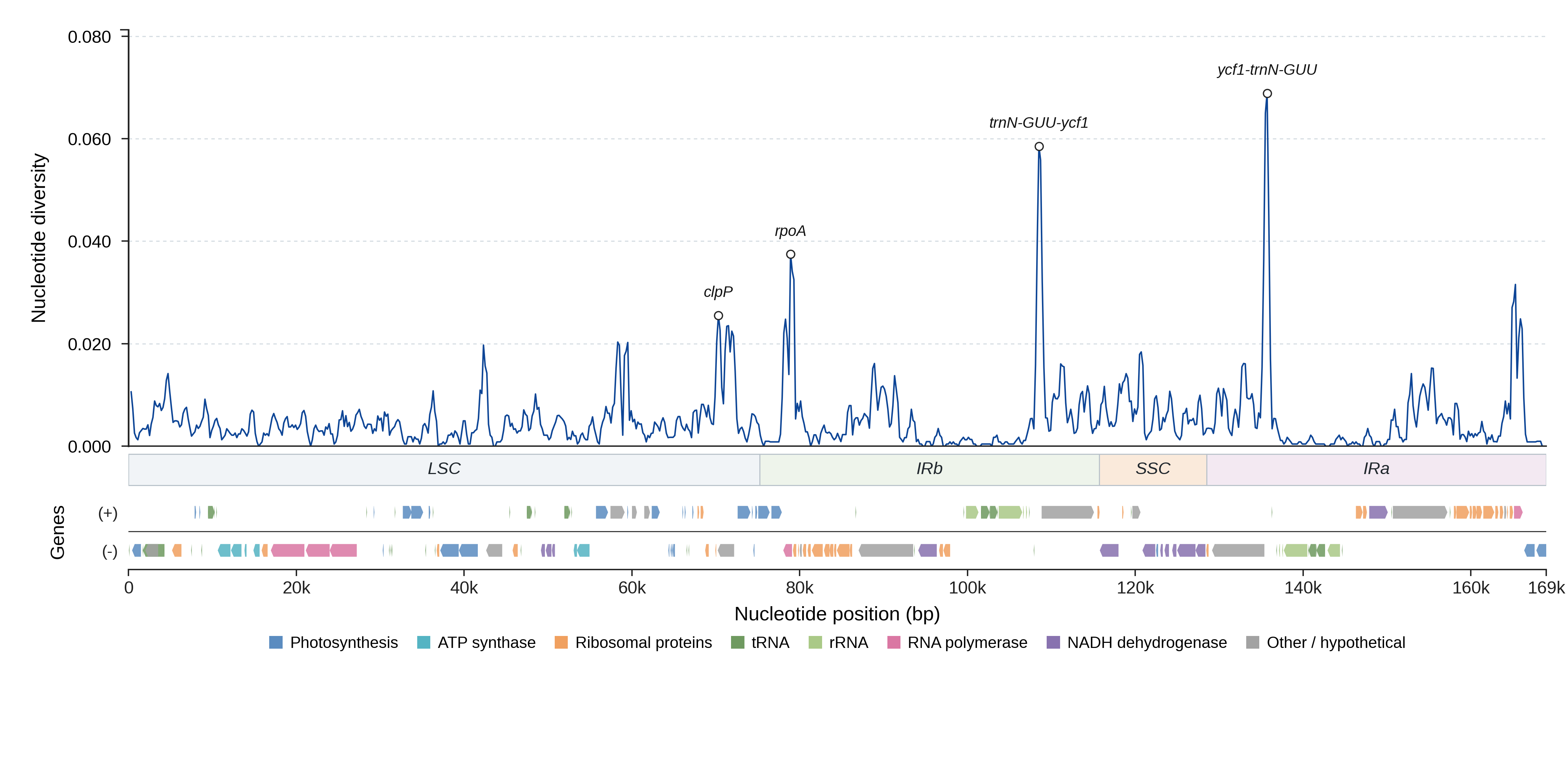1568x763 pixels.
Task: Click the tRNA legend color swatch
Action: click(737, 642)
